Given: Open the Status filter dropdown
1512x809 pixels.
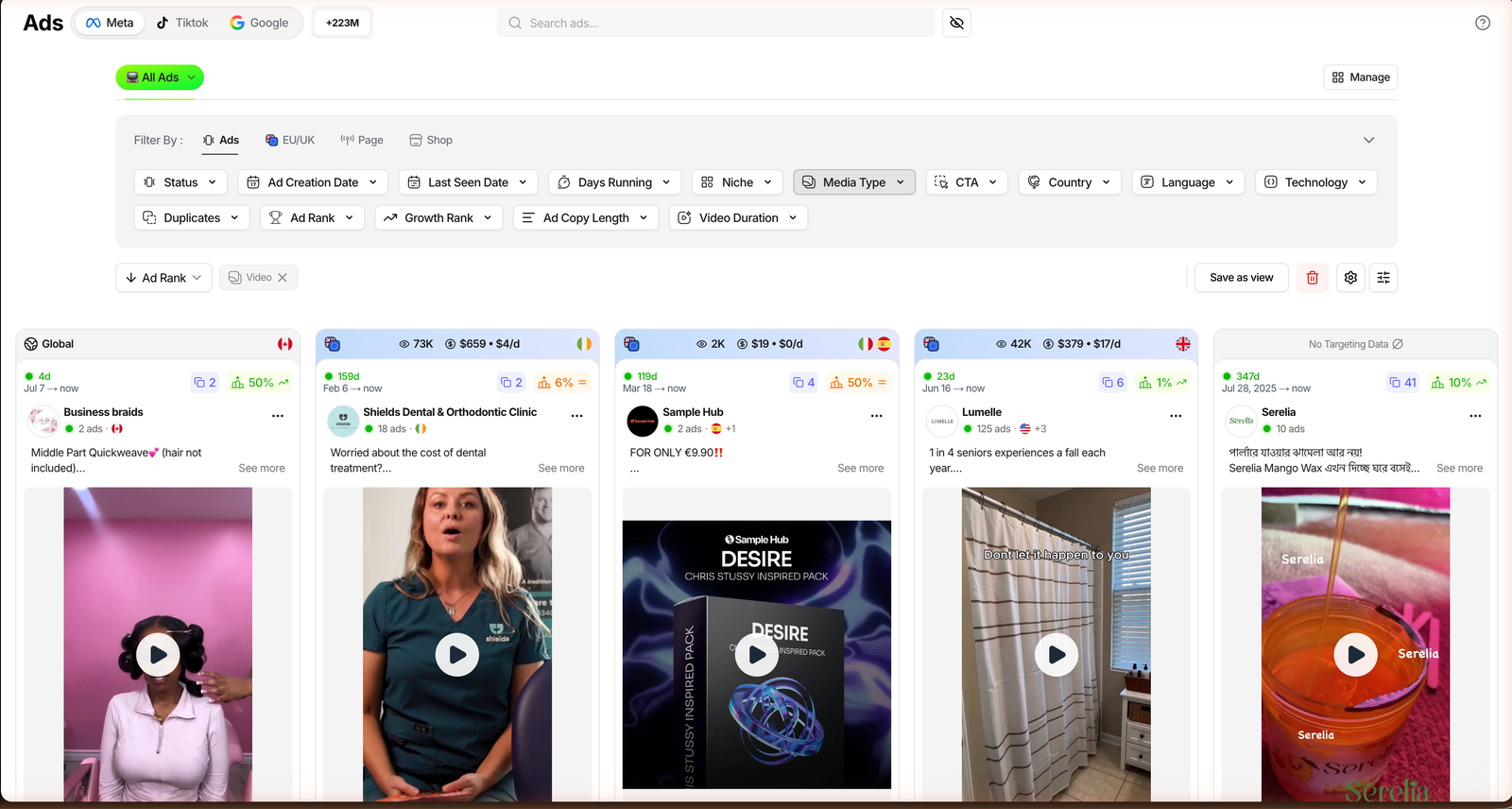Looking at the screenshot, I should click(x=180, y=182).
